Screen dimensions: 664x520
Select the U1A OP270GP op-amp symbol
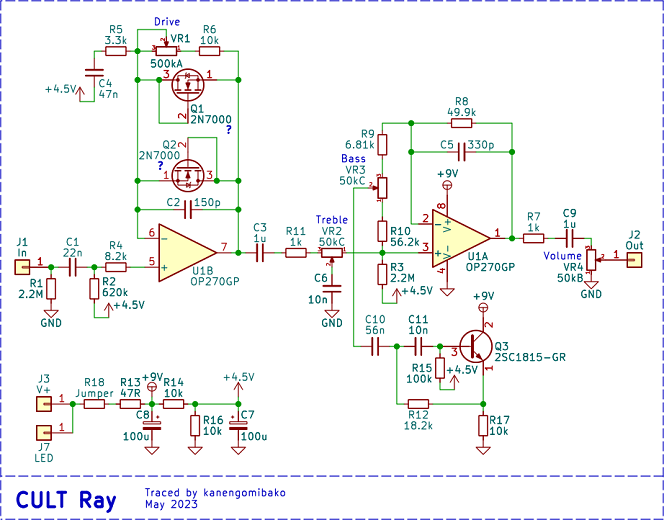(x=460, y=238)
